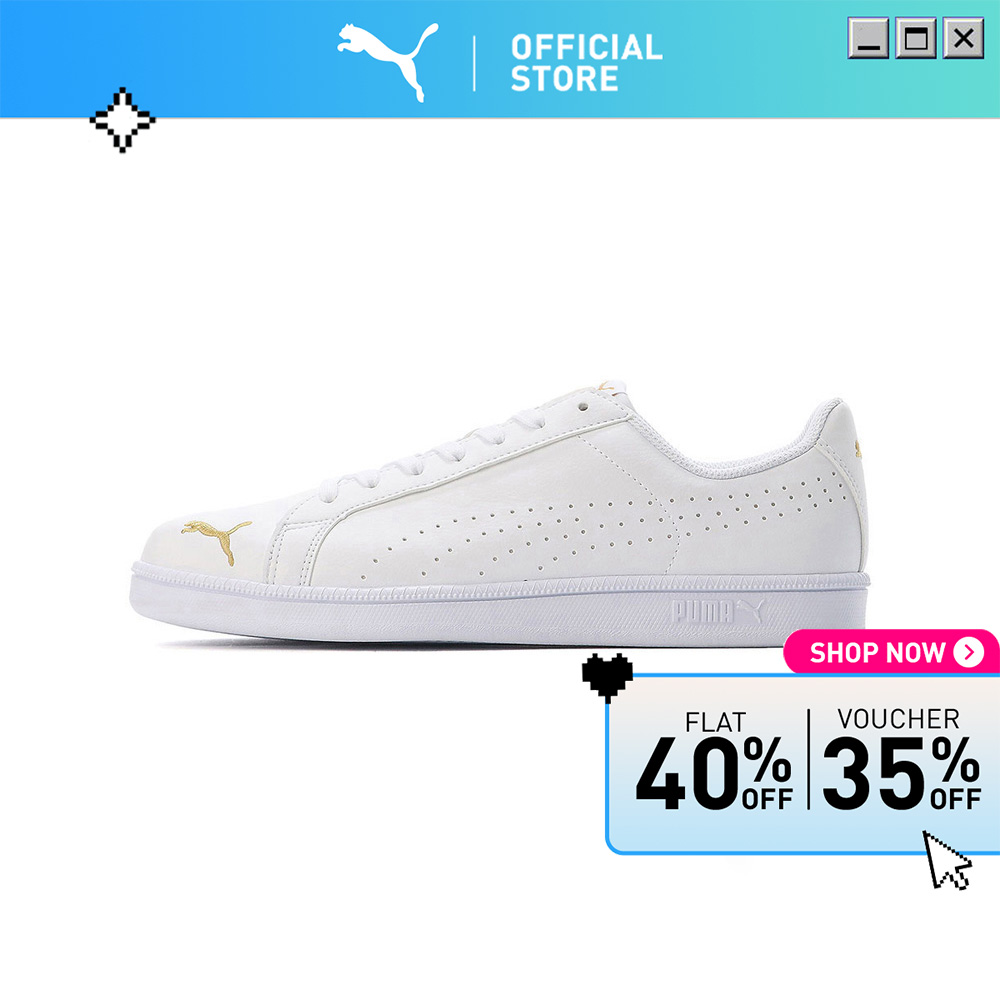
Task: Minimize the retro window
Action: (x=868, y=38)
